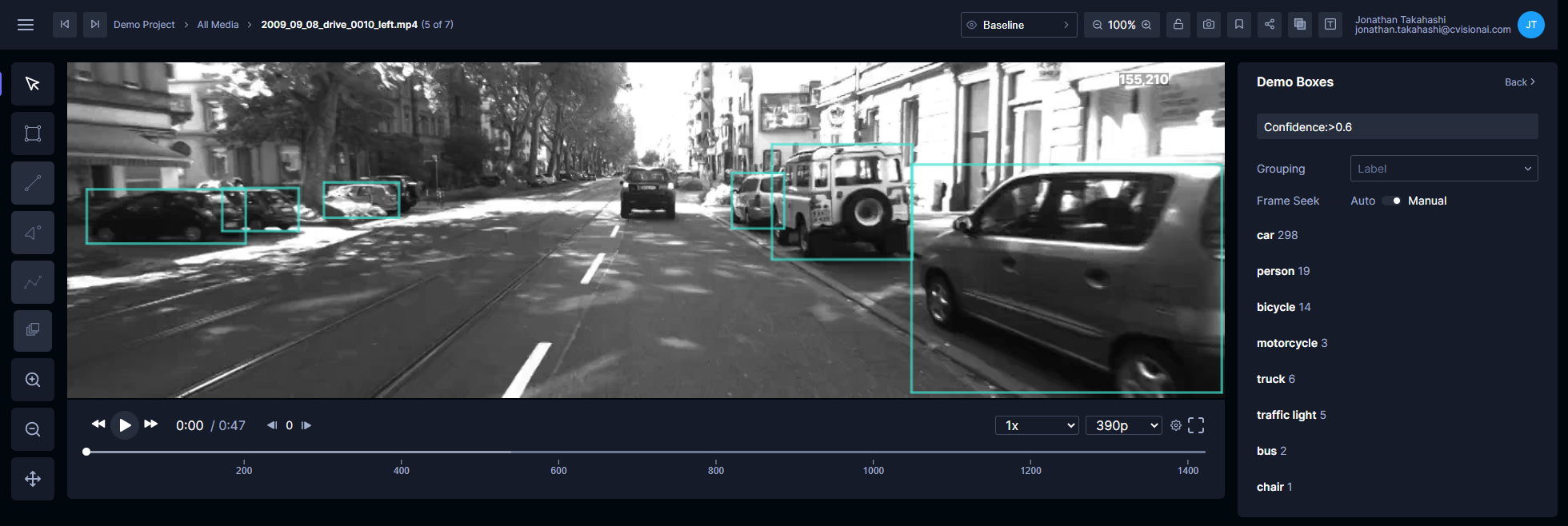Select the pan move tool

[x=33, y=479]
